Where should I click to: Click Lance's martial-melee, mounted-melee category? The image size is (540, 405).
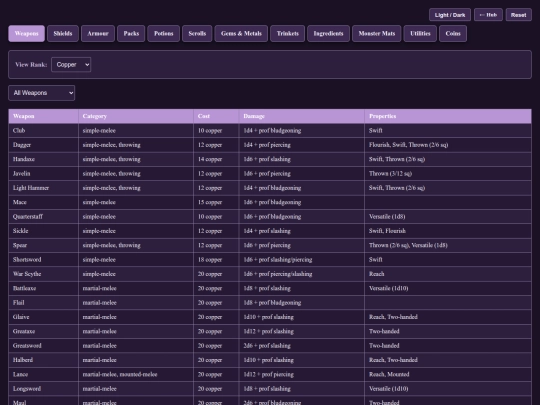point(120,374)
